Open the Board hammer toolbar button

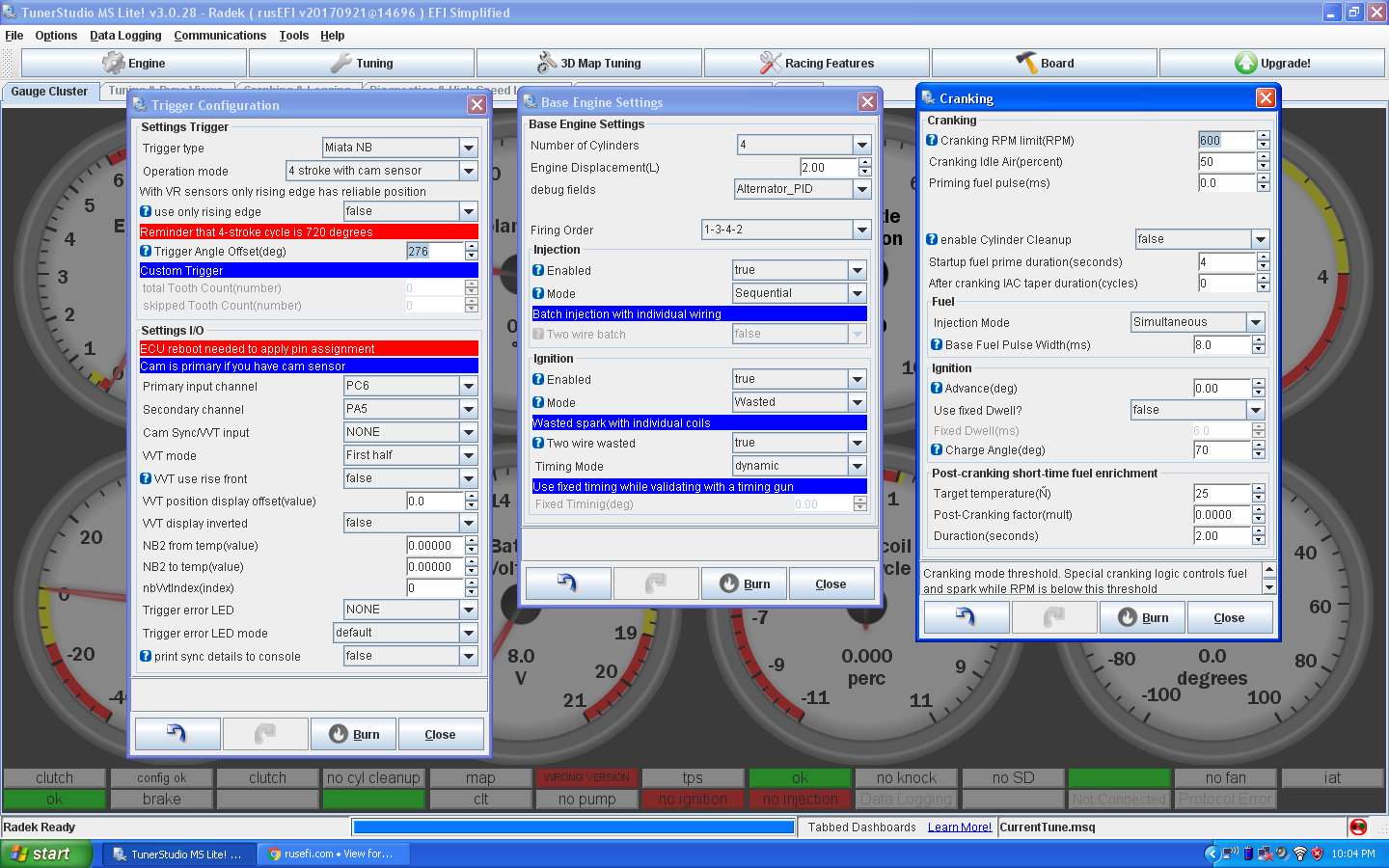(x=1045, y=63)
